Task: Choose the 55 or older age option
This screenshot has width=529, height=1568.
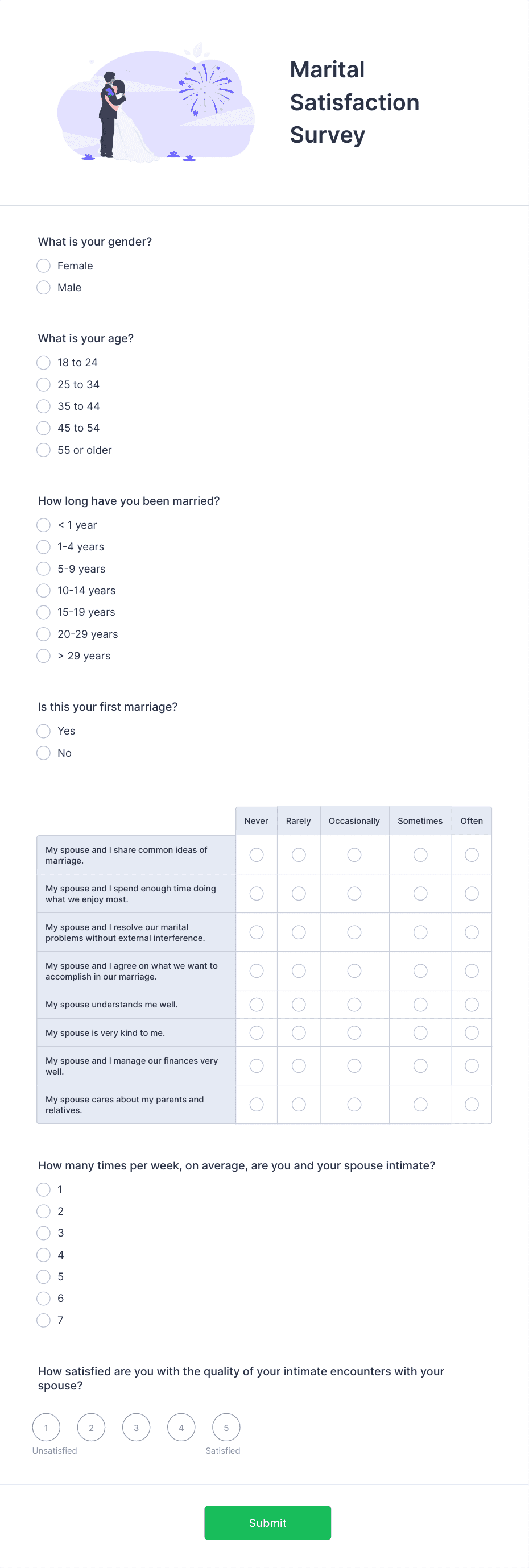Action: [43, 450]
